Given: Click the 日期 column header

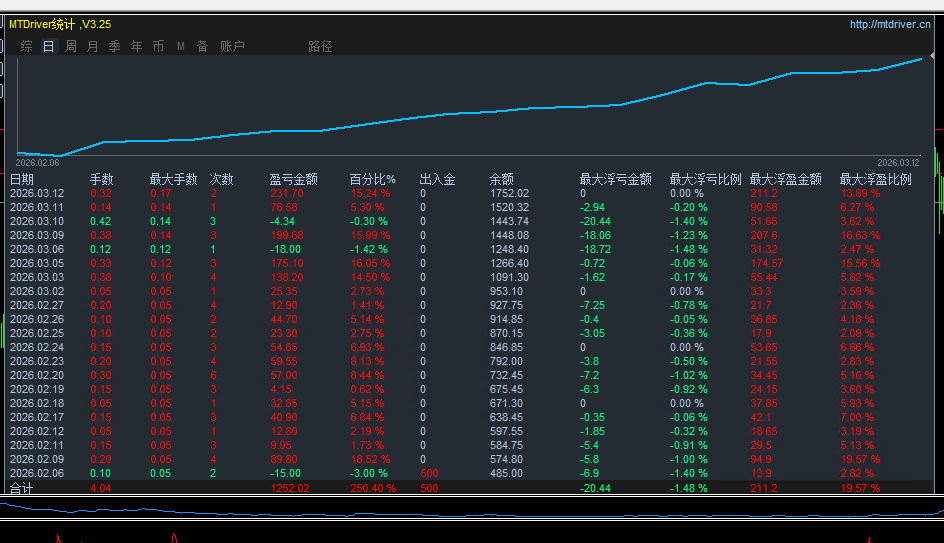Looking at the screenshot, I should pyautogui.click(x=22, y=179).
